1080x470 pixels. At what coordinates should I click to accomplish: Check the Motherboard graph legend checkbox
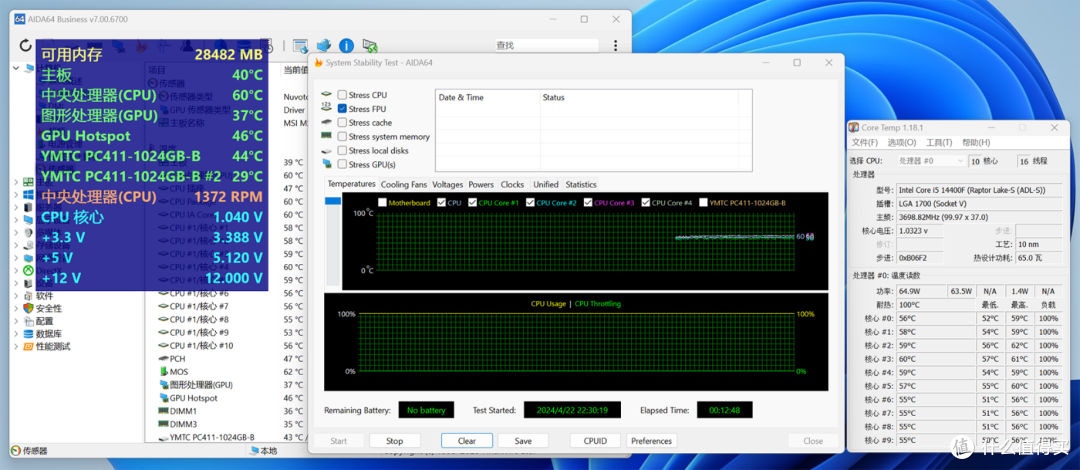tap(382, 203)
